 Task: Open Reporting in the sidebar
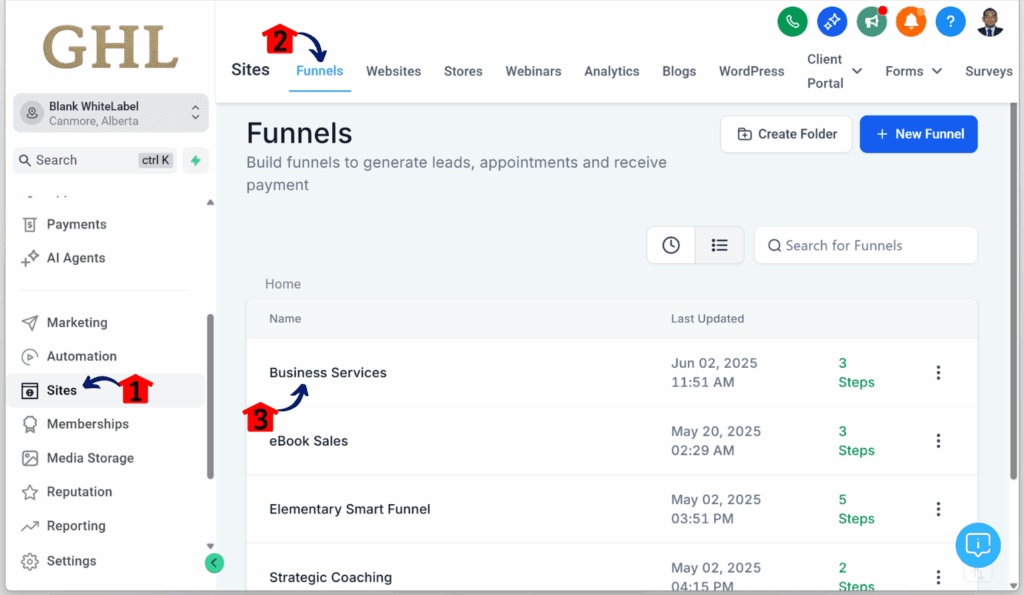63,526
